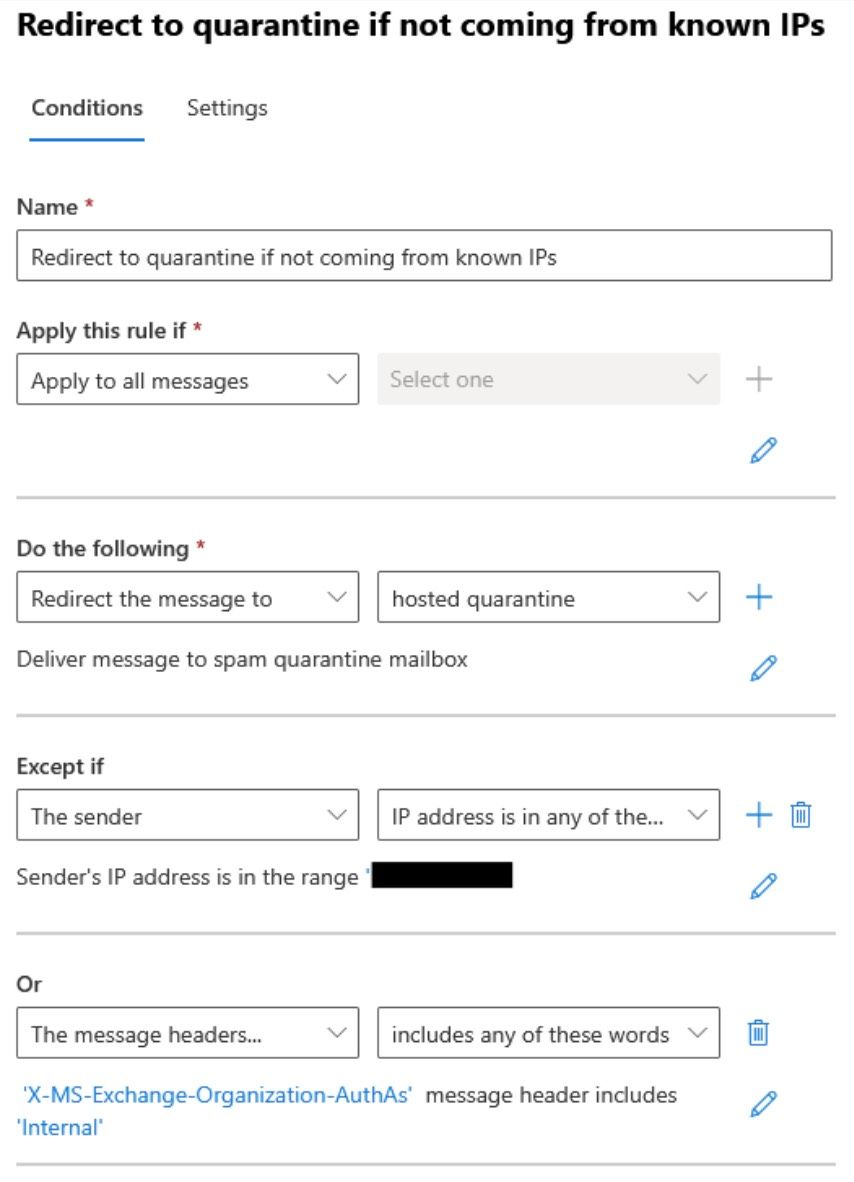Edit the message header includes condition
The width and height of the screenshot is (854, 1182).
point(763,1104)
